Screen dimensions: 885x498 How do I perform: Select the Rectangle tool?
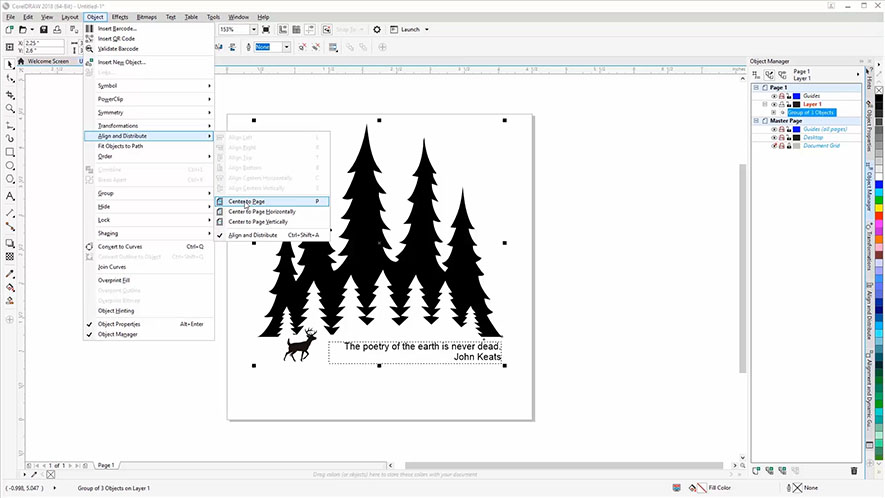click(10, 153)
